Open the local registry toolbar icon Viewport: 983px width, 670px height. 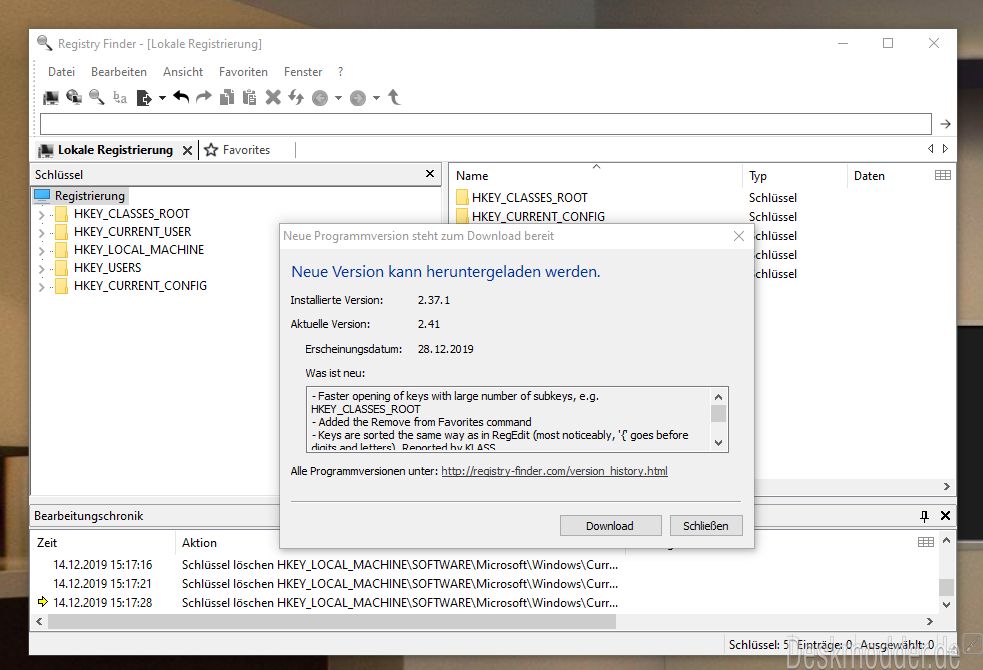50,98
